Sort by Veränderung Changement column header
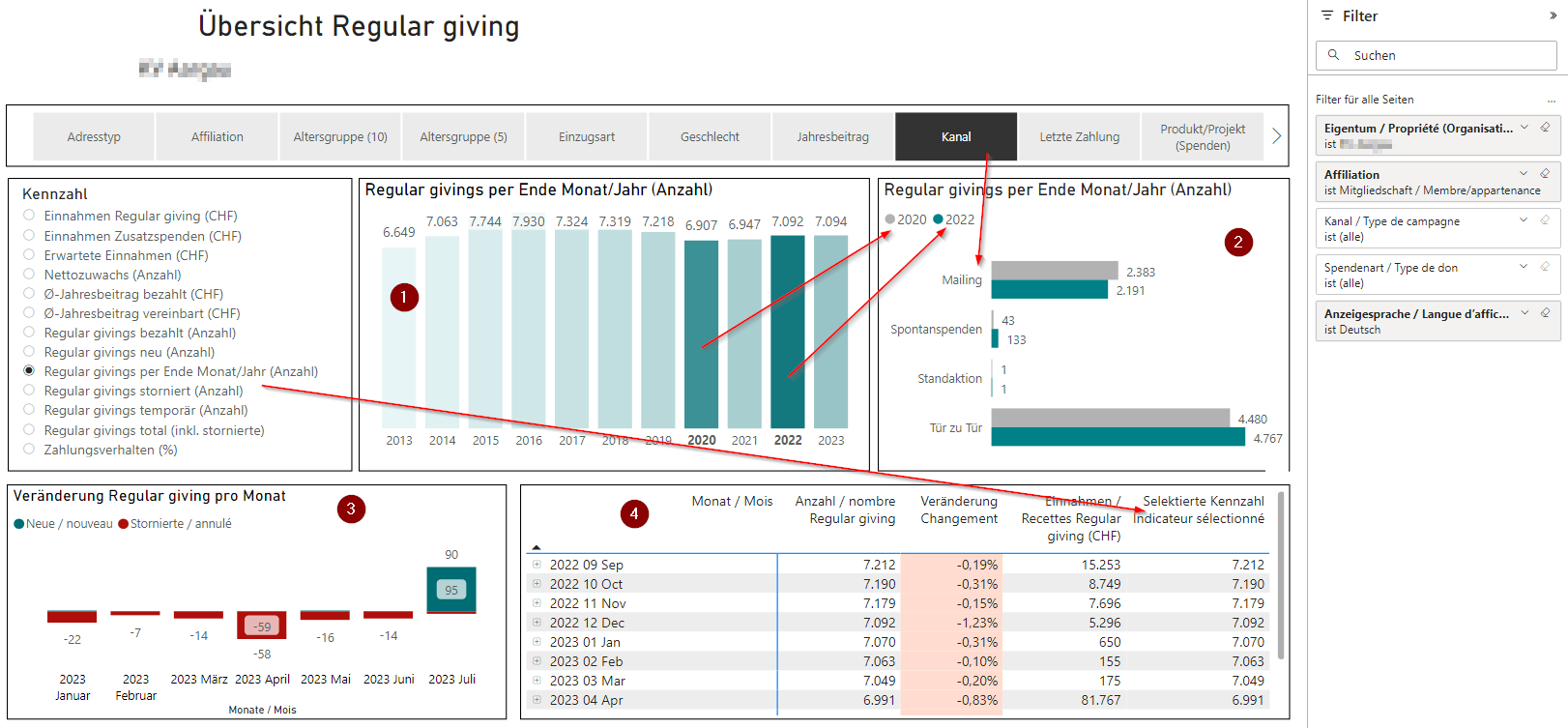Image resolution: width=1568 pixels, height=728 pixels. point(959,510)
